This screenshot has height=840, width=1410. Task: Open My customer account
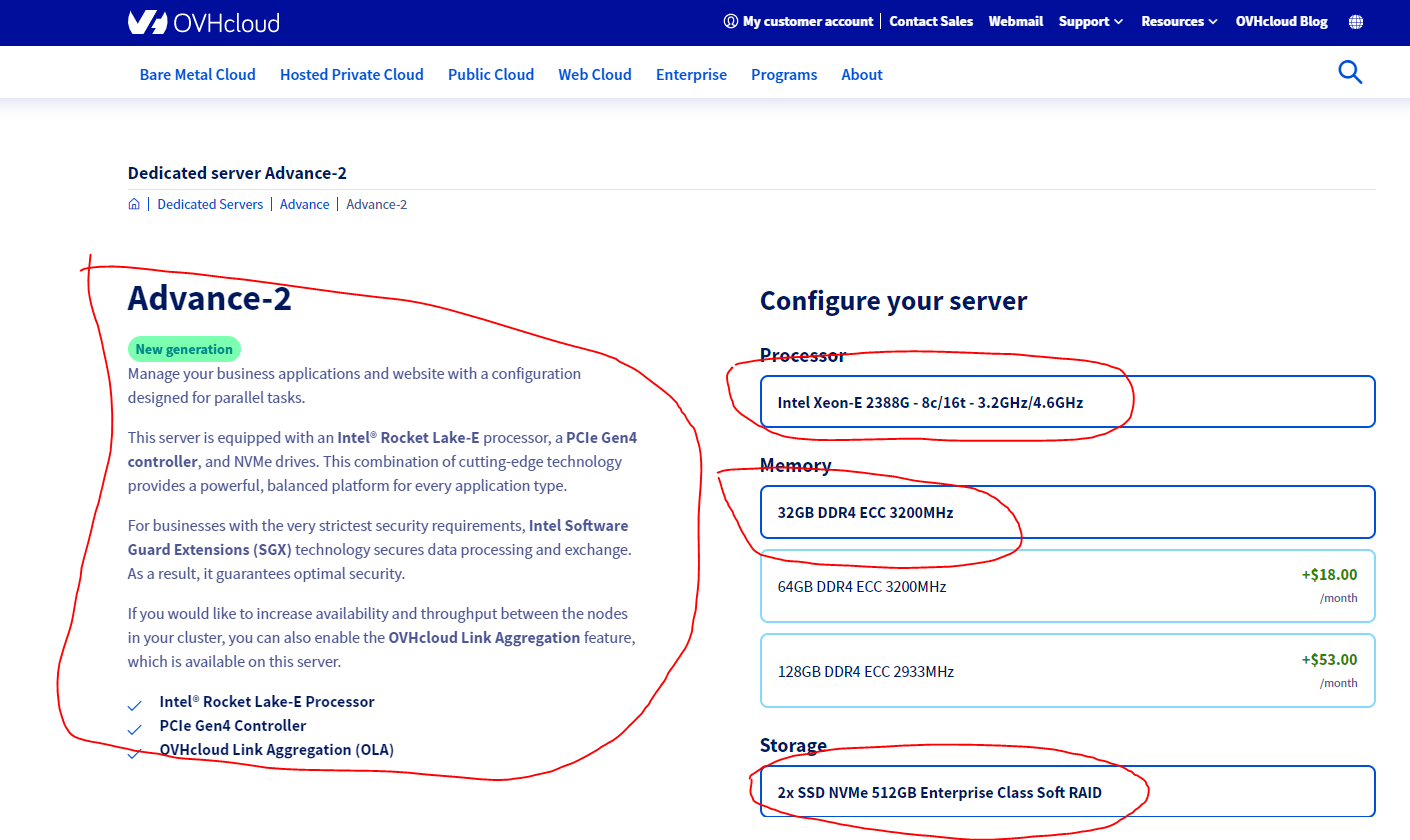tap(798, 21)
